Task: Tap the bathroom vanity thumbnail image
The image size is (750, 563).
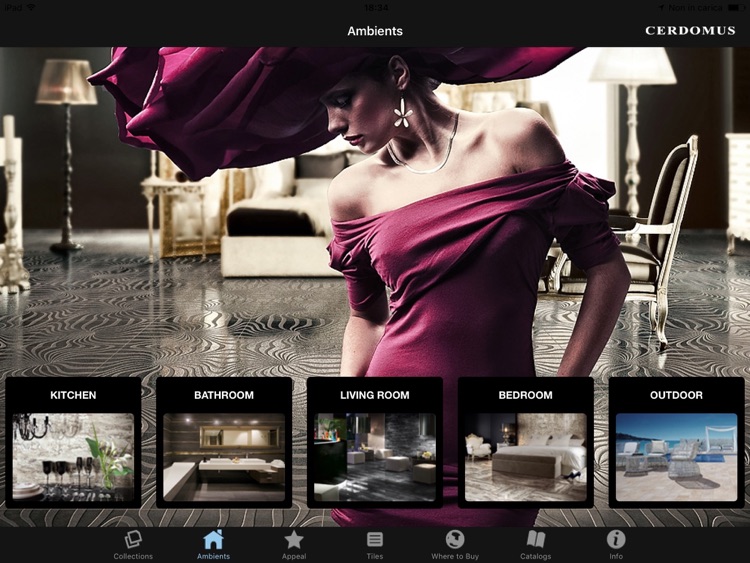Action: (x=224, y=457)
